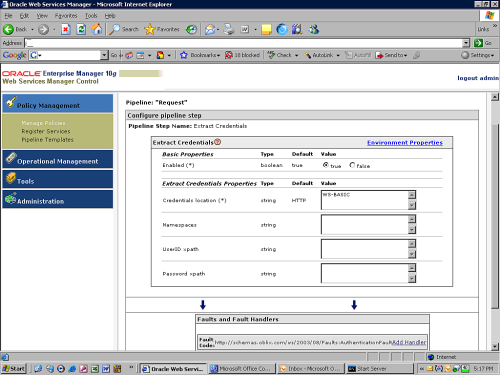Screen dimensions: 500x375
Task: Click in Namespaces value field
Action: 364,224
